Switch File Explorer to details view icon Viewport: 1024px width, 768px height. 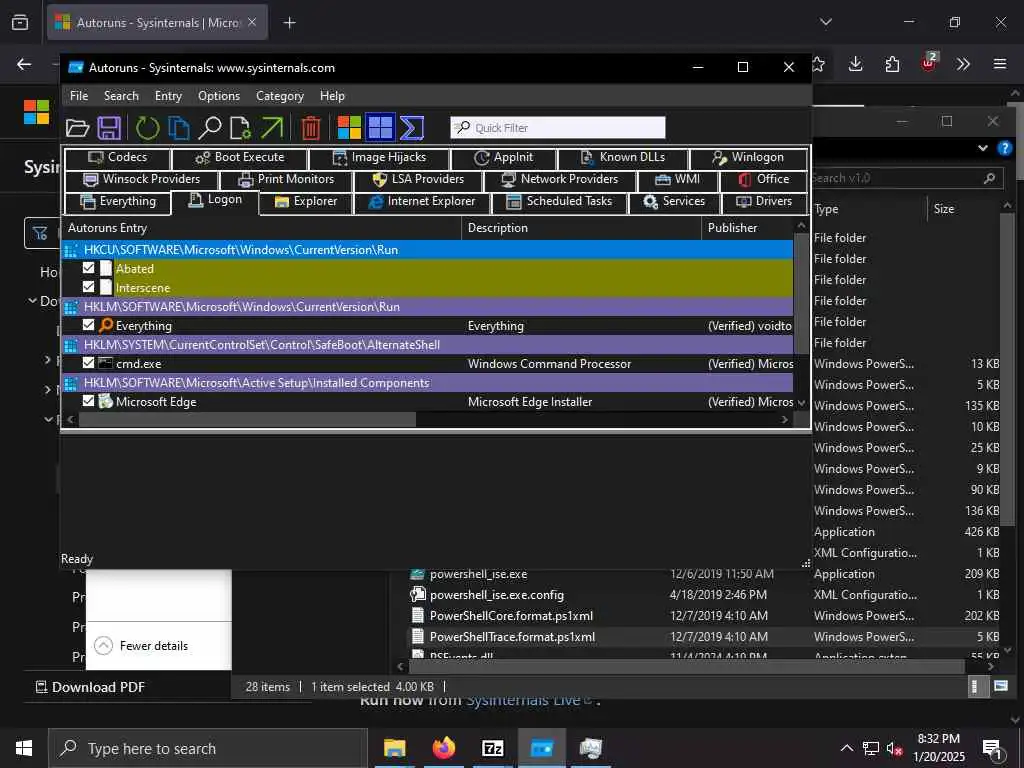click(x=975, y=686)
